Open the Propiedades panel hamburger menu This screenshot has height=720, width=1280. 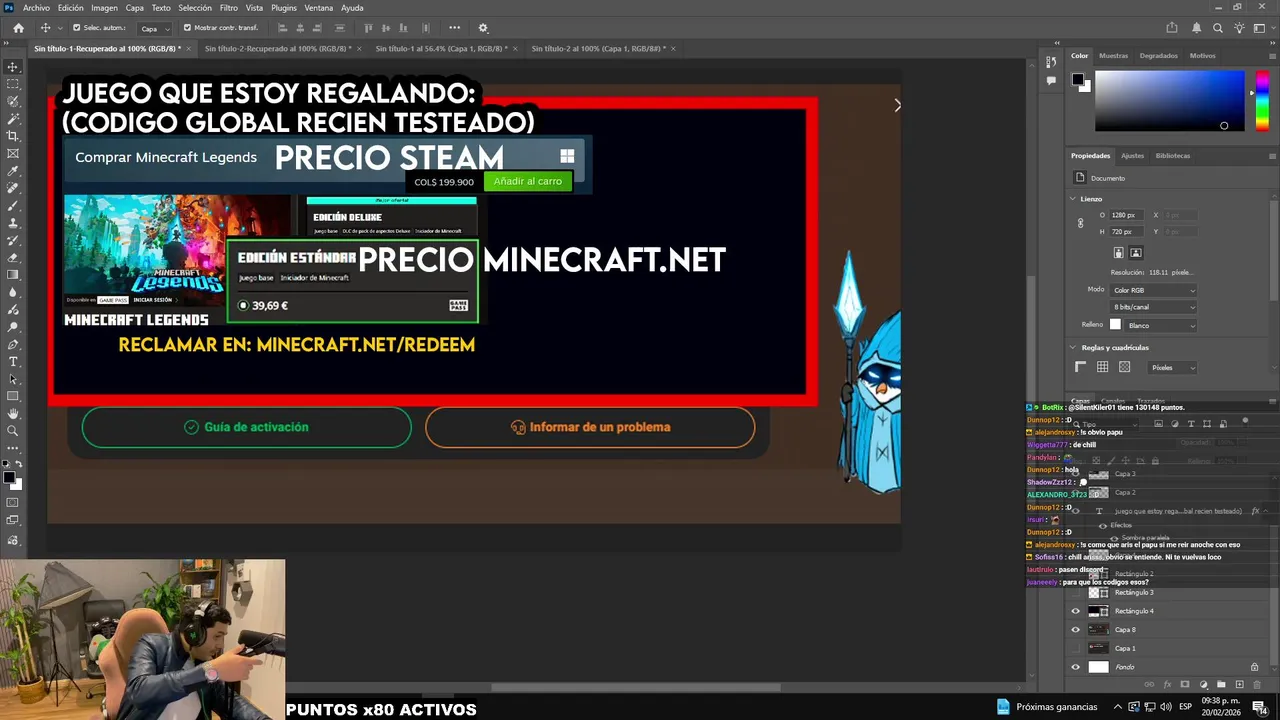1272,156
